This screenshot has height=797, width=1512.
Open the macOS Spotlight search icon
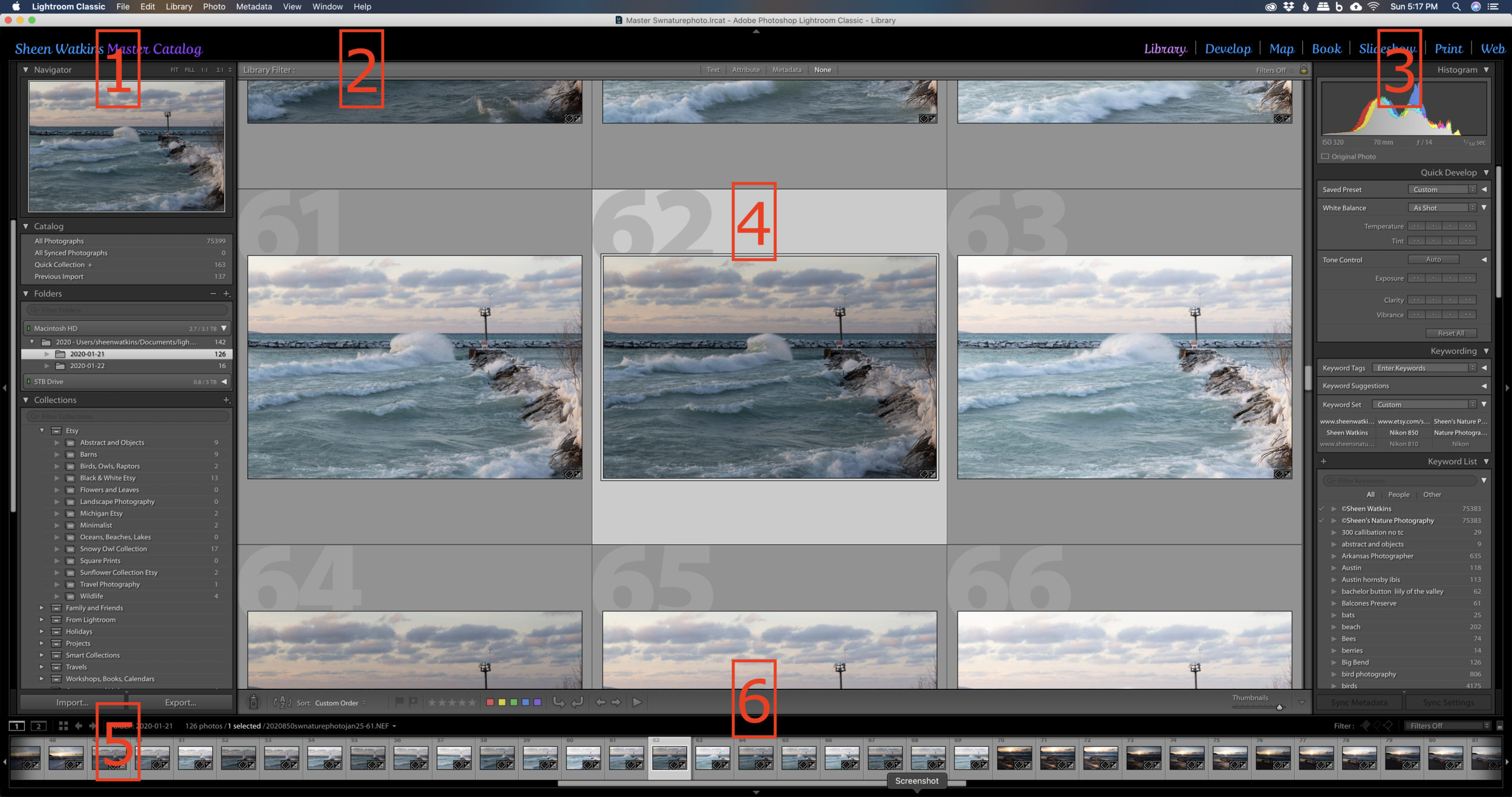point(1456,7)
